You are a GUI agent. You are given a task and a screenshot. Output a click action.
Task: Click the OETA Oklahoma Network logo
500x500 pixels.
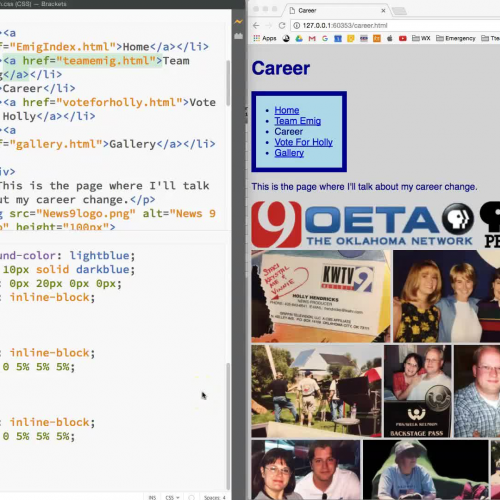tap(390, 224)
